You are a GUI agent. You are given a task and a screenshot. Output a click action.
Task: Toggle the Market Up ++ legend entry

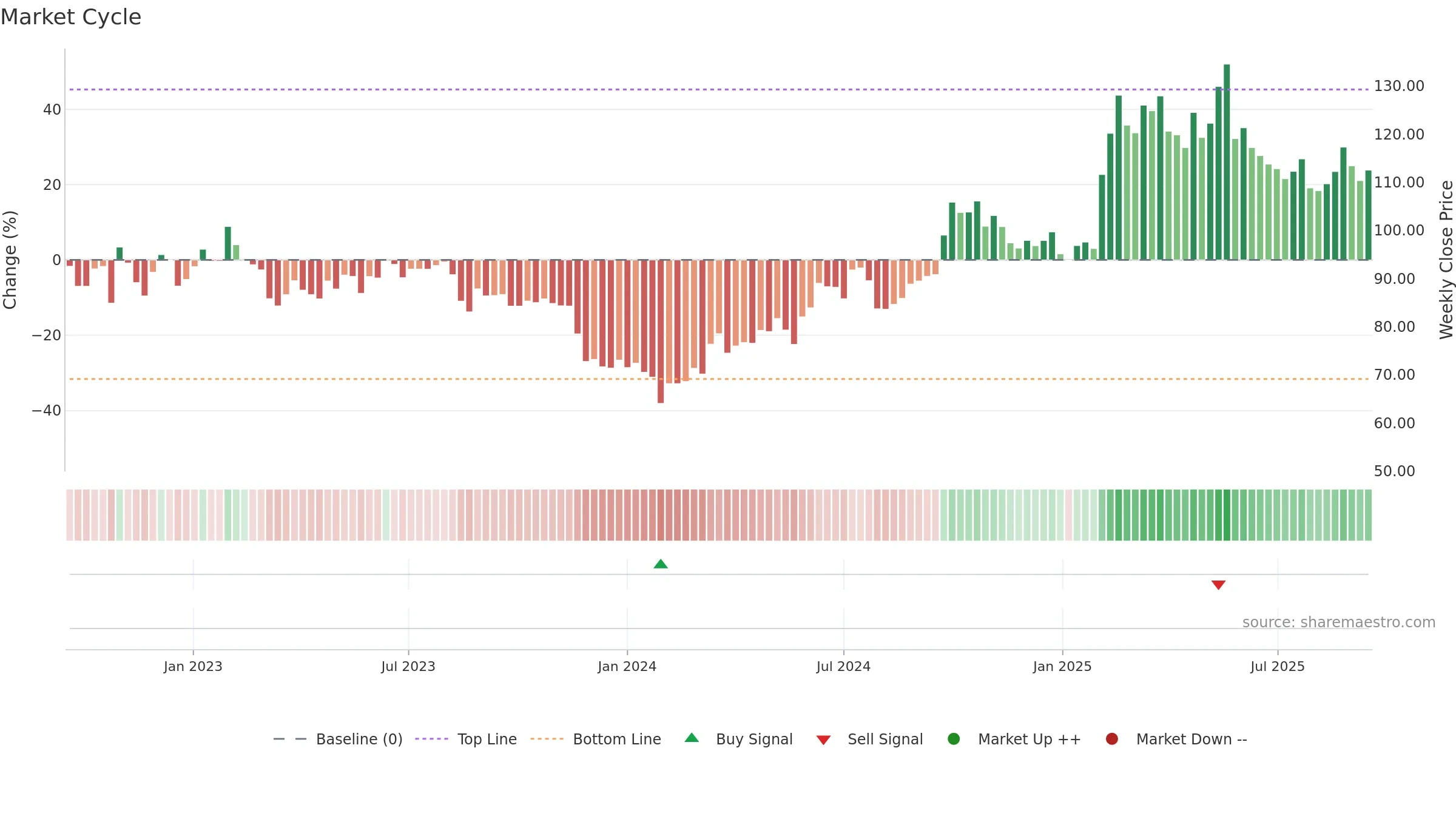click(x=1014, y=739)
